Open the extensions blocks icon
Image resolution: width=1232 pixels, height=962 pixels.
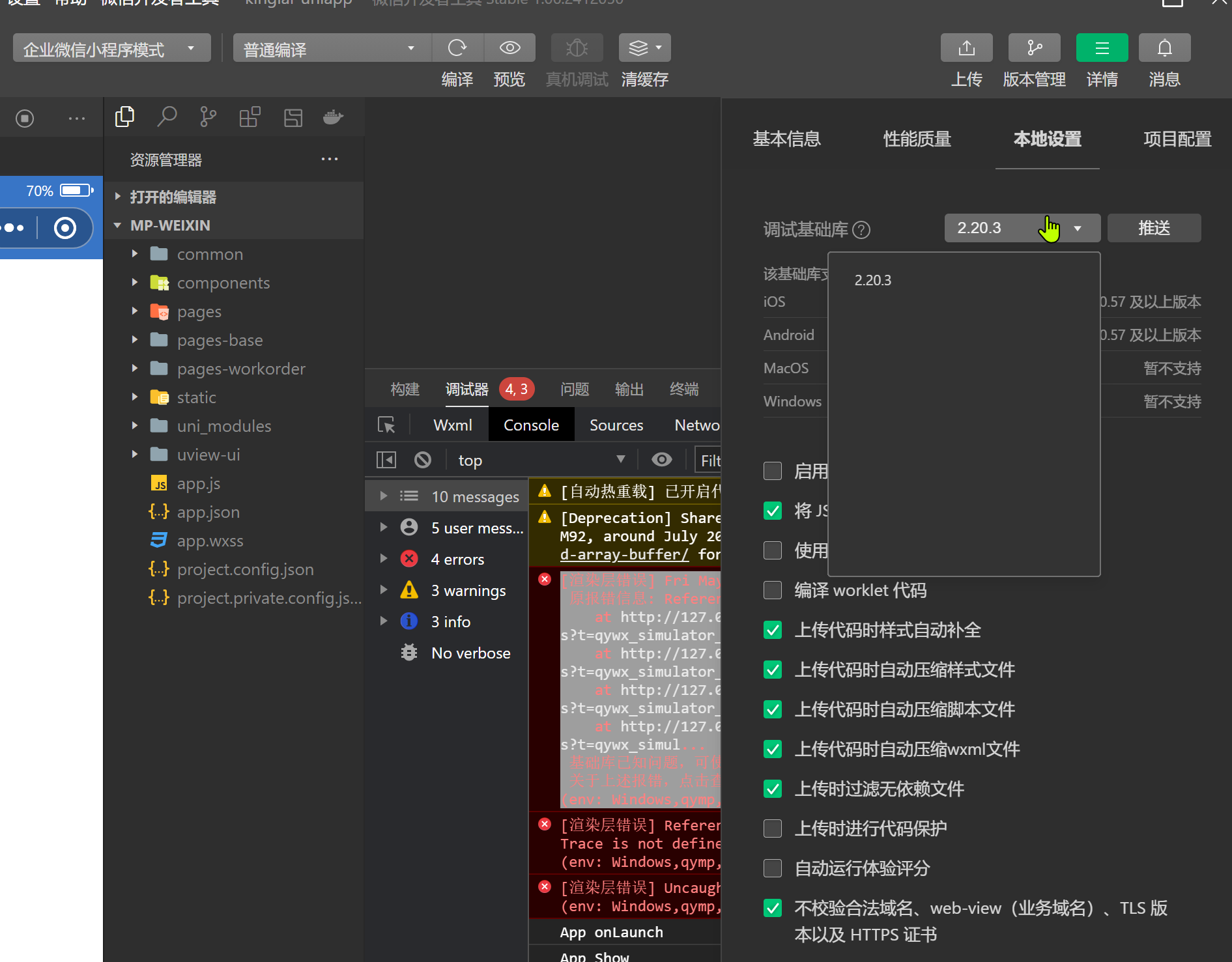pos(250,117)
